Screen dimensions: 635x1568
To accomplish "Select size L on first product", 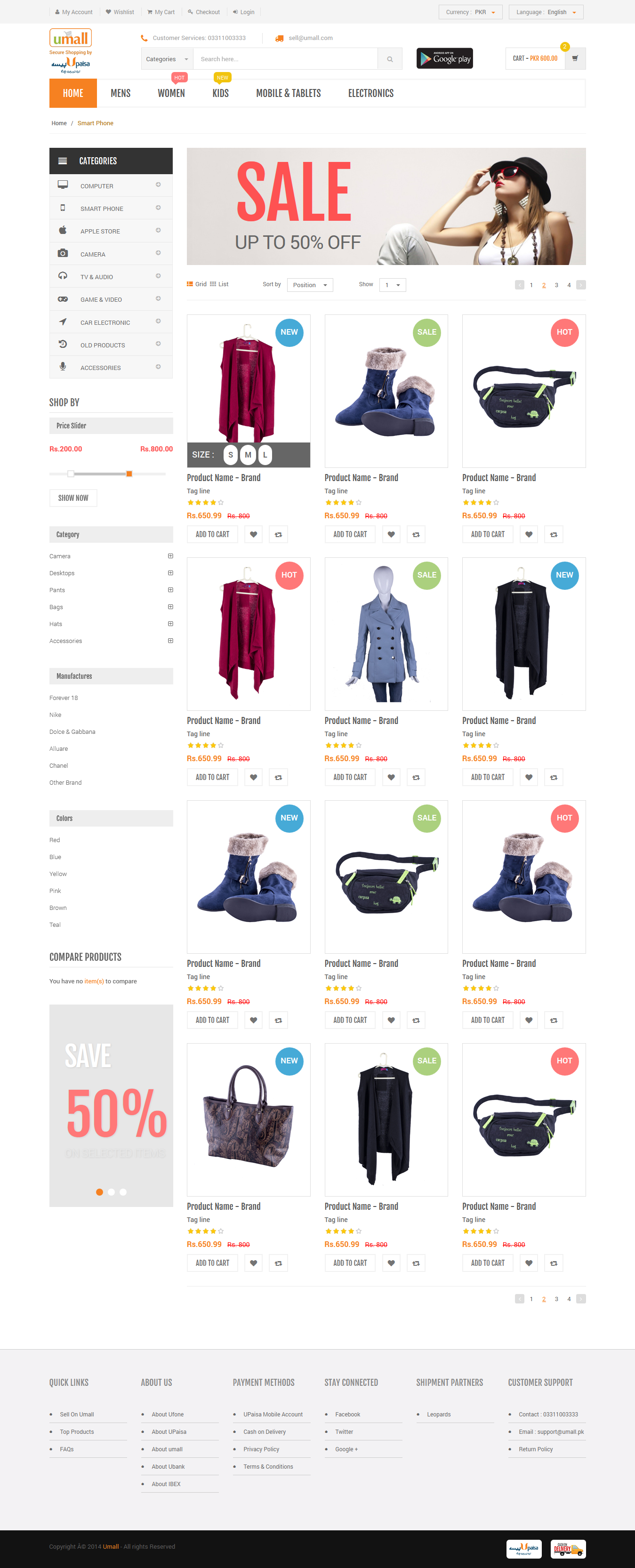I will point(265,455).
